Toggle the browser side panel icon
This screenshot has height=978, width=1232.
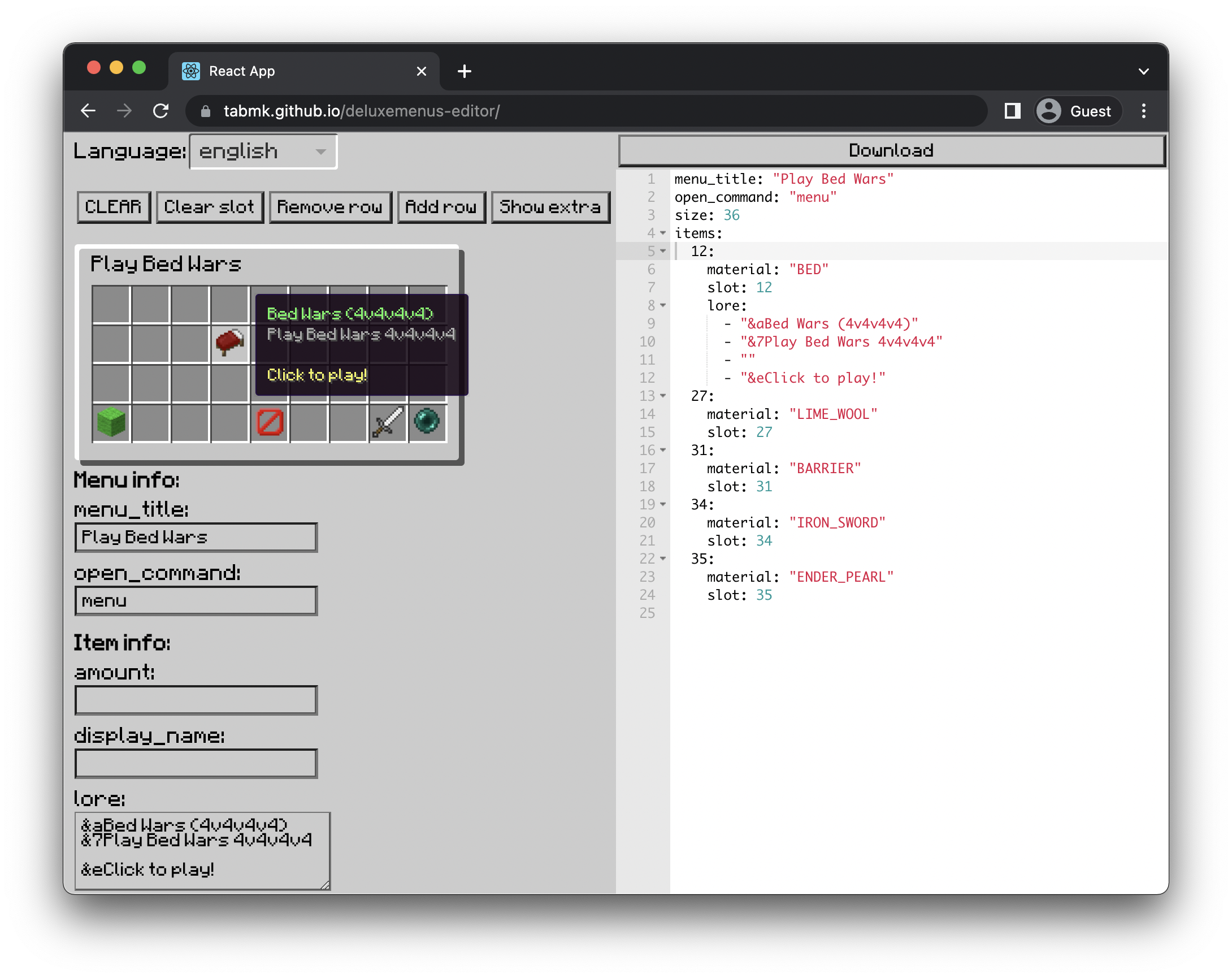1012,111
